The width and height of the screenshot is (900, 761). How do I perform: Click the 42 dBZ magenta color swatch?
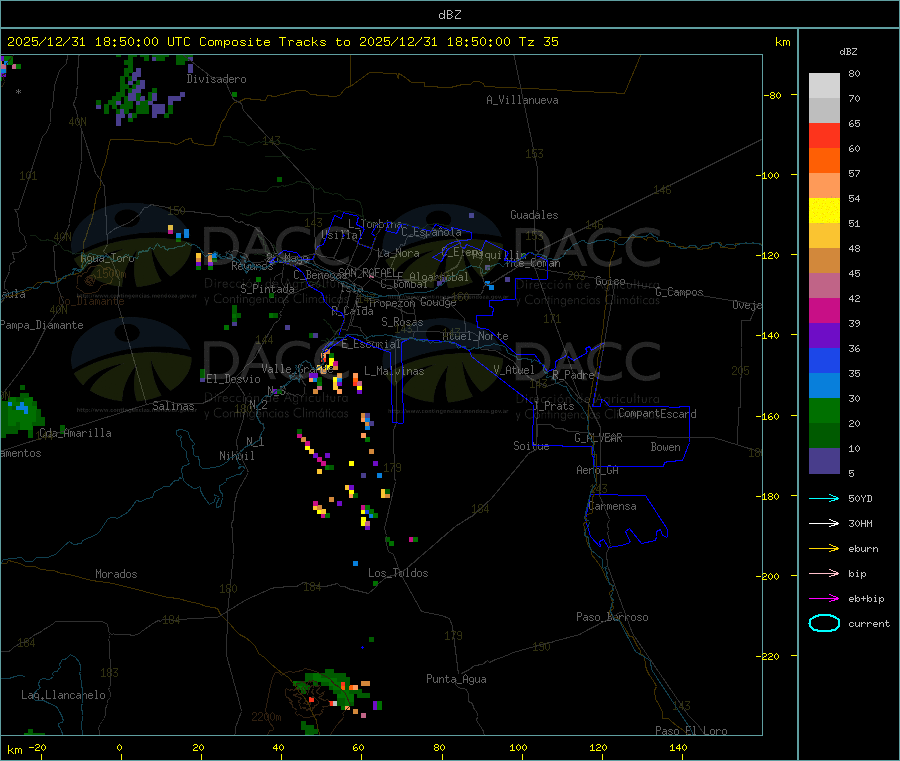[x=824, y=310]
